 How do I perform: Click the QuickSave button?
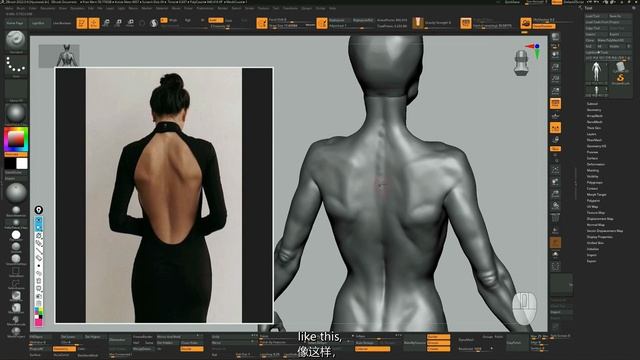coord(513,2)
